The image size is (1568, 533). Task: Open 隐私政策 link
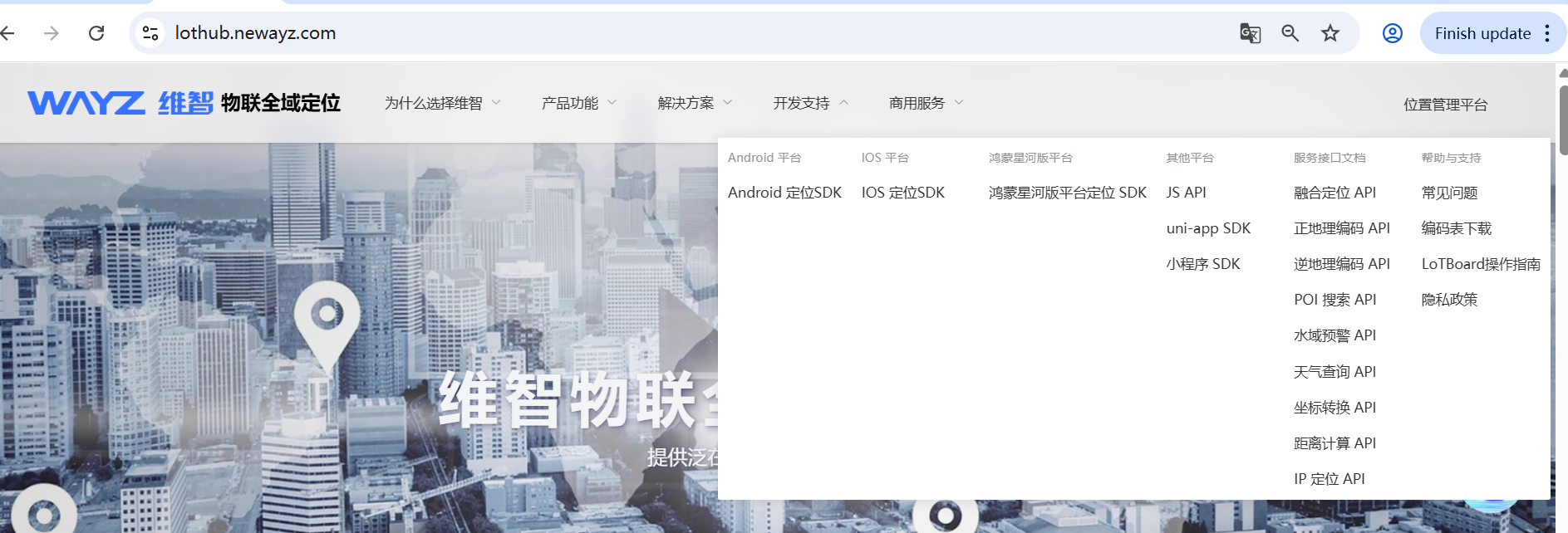1449,300
